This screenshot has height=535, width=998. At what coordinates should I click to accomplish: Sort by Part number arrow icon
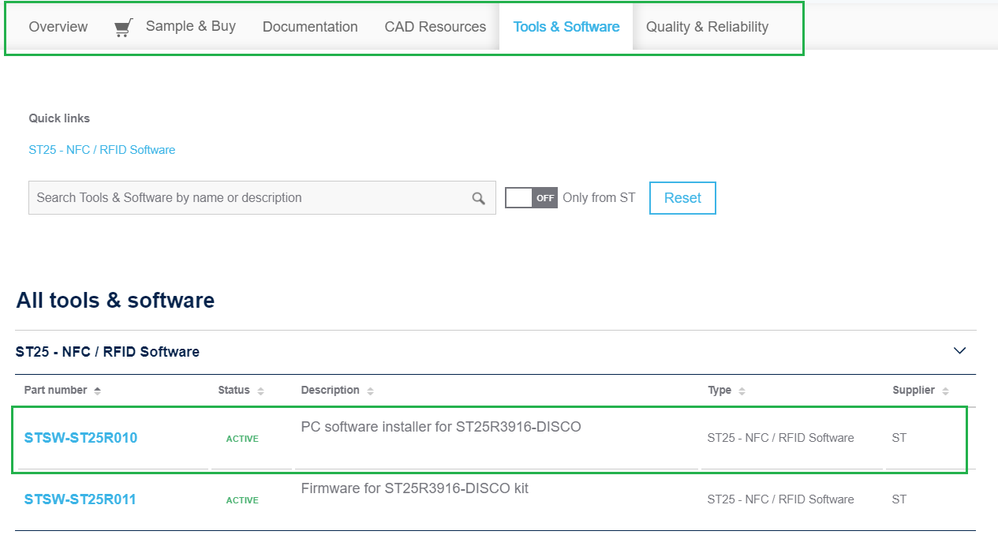(97, 391)
